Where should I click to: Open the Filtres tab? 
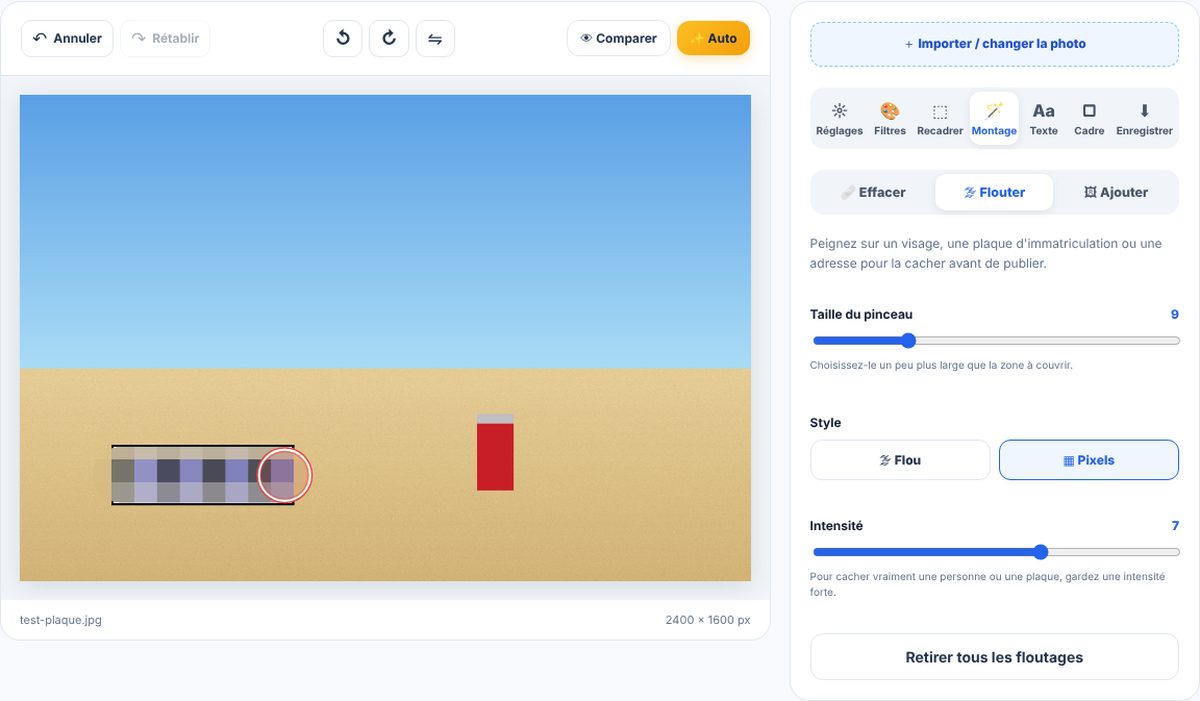[x=890, y=120]
